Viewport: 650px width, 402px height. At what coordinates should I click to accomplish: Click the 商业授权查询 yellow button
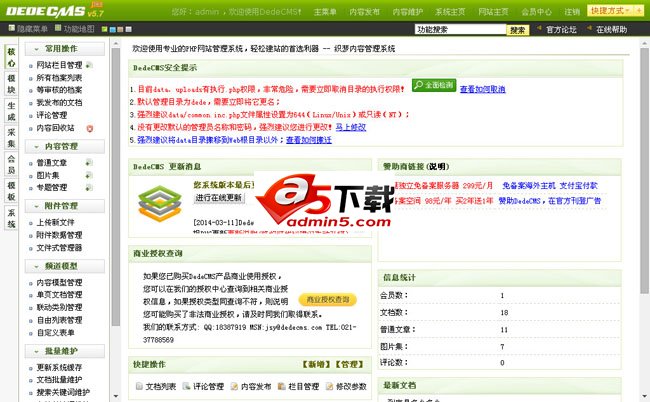pos(327,300)
